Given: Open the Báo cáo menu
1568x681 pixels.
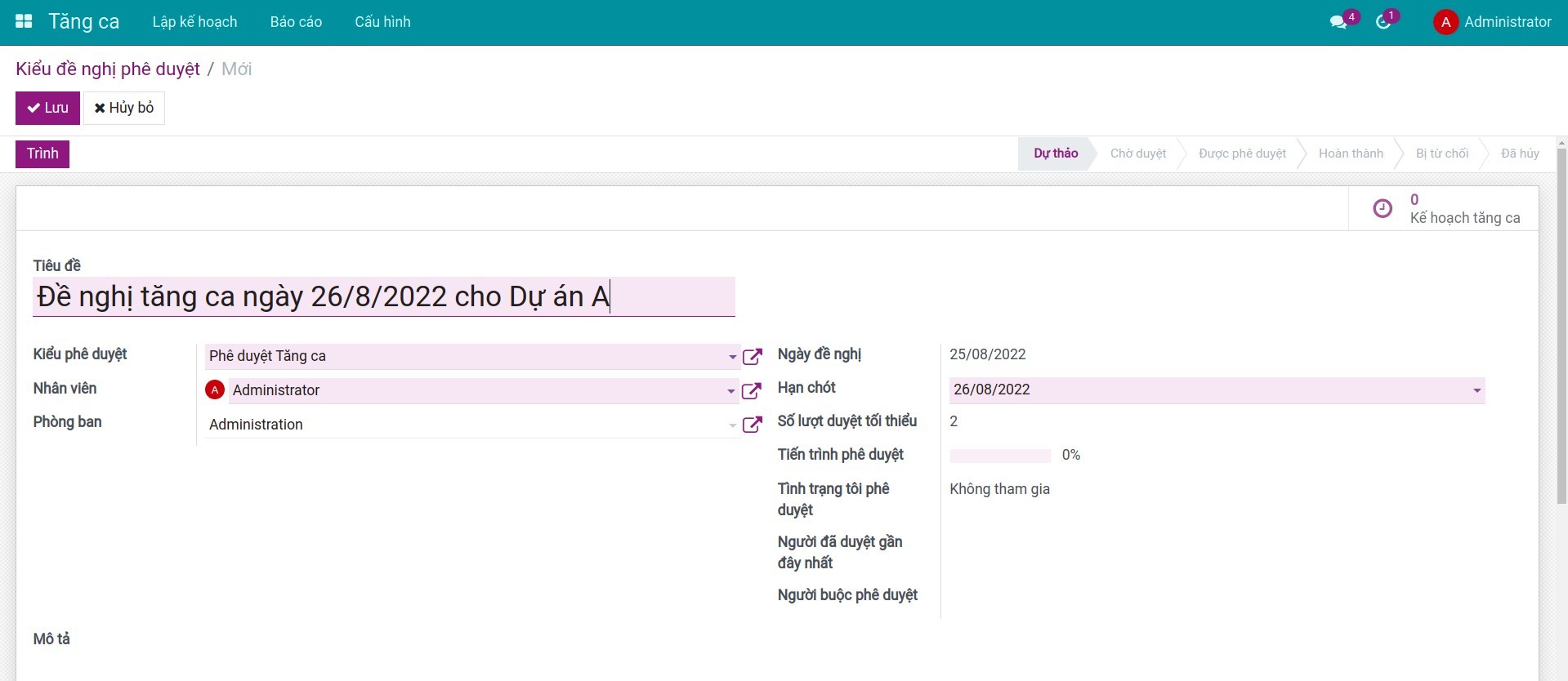Looking at the screenshot, I should tap(296, 22).
